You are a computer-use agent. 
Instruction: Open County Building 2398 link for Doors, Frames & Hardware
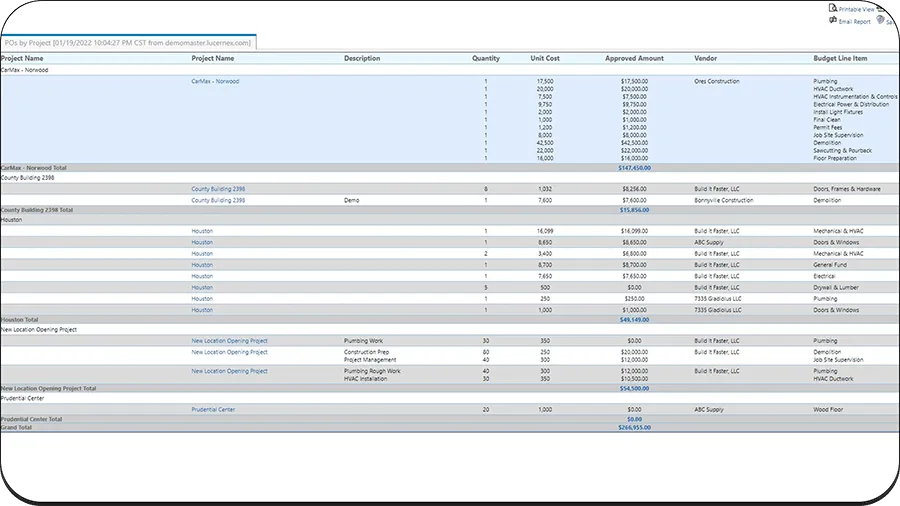click(x=218, y=188)
